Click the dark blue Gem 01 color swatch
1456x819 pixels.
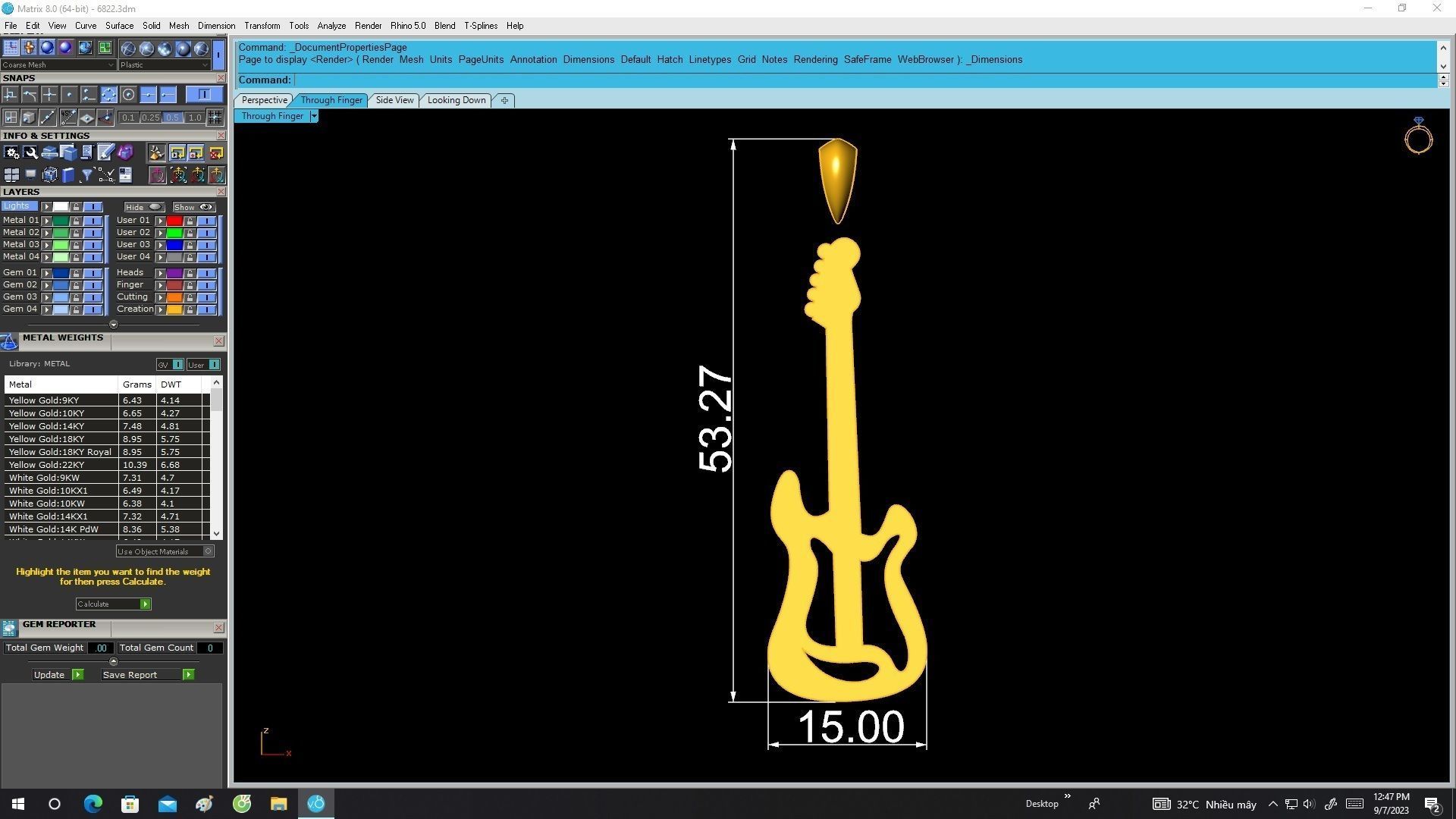pyautogui.click(x=61, y=273)
